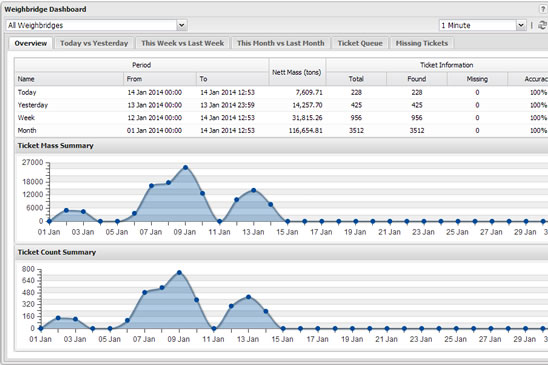Switch to Today vs Yesterday tab

[94, 43]
